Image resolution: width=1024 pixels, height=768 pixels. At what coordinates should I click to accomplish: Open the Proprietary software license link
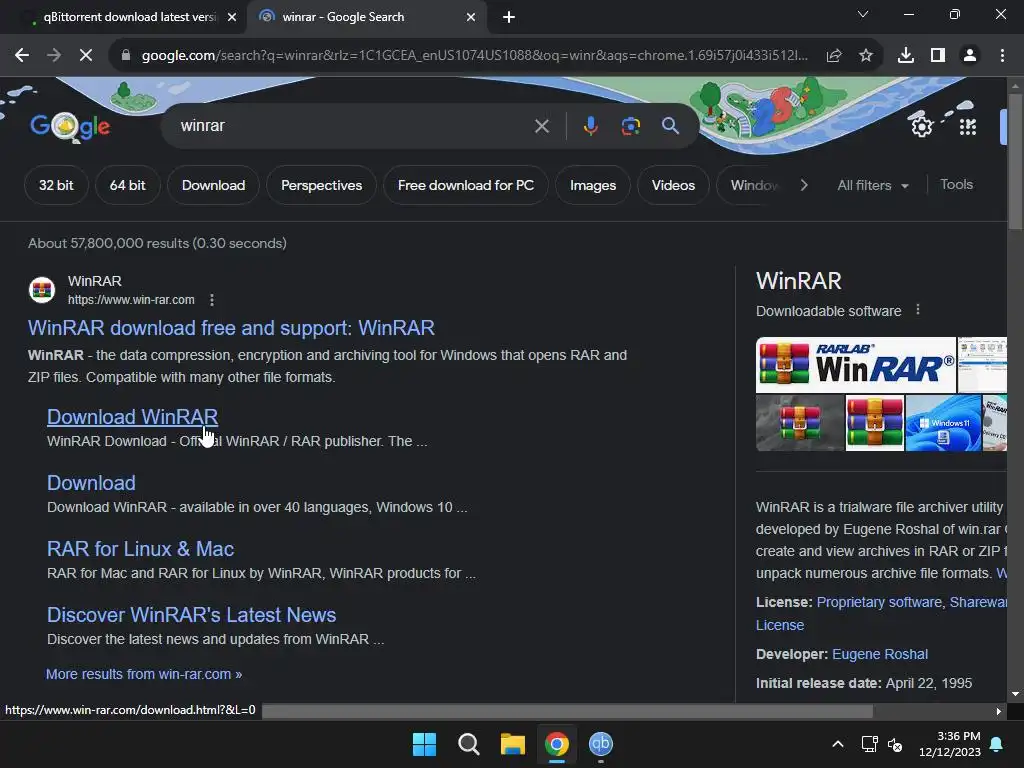879,602
